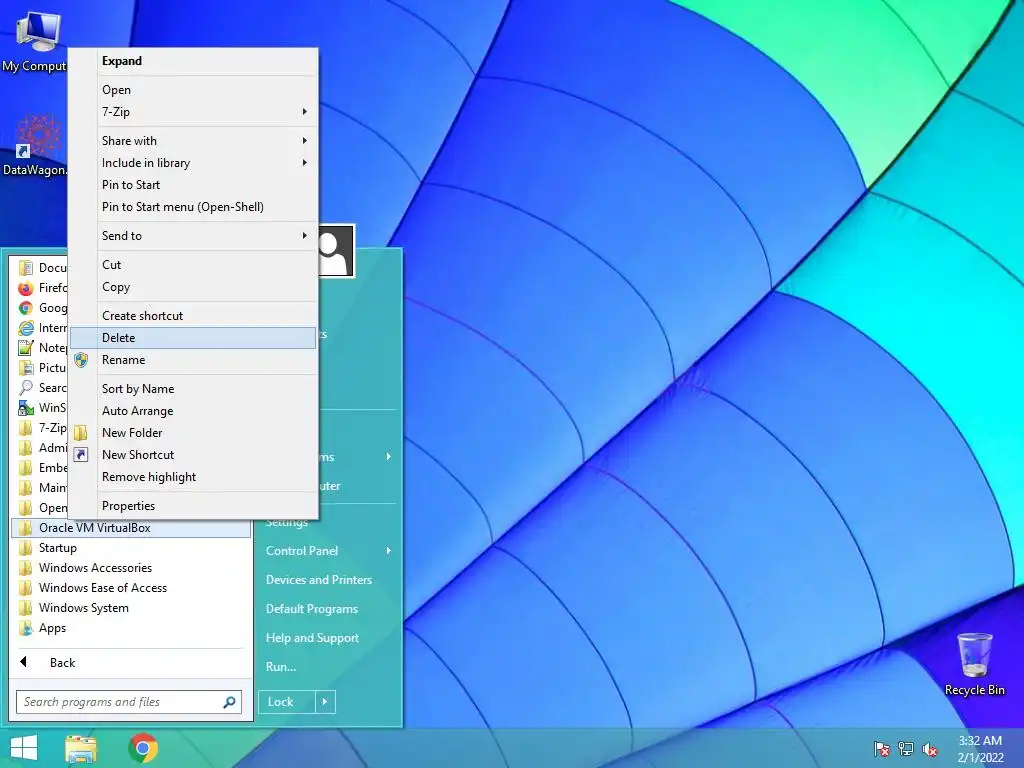Open the arrow next to Lock button
1024x768 pixels.
(325, 702)
